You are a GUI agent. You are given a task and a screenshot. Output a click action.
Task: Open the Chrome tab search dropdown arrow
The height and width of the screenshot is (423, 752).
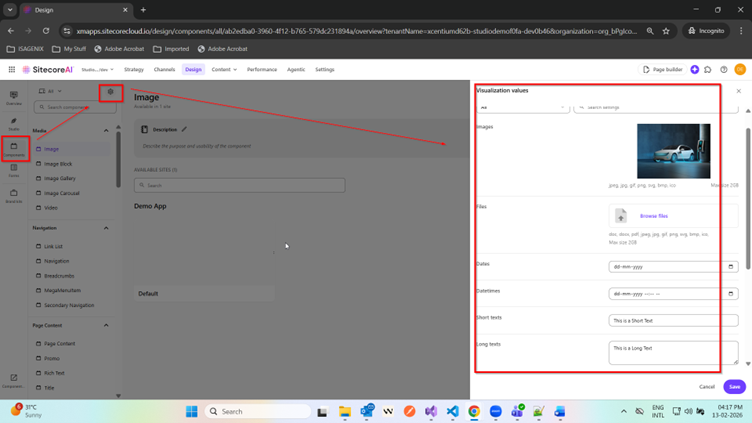(x=10, y=10)
